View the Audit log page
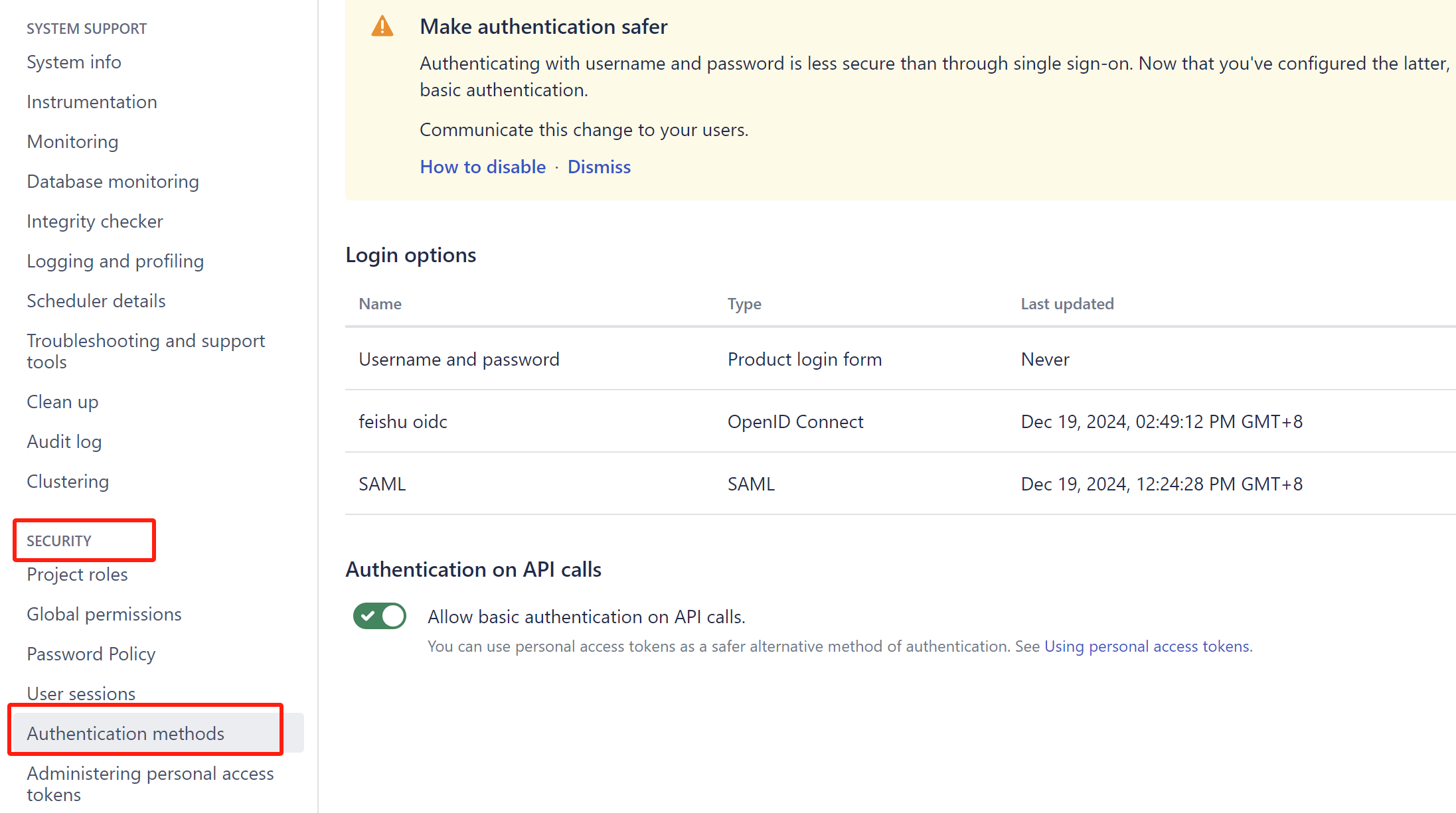 click(64, 441)
